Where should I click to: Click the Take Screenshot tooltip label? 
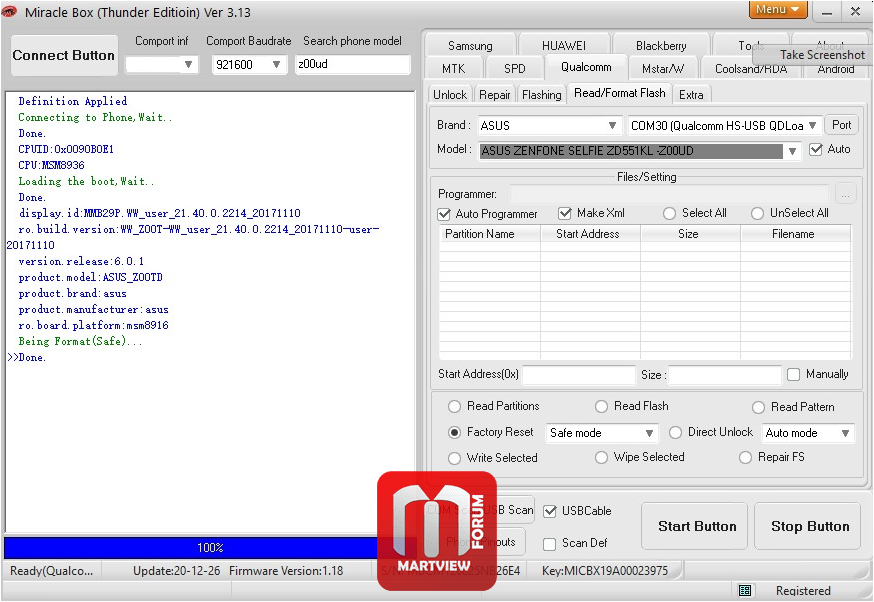click(822, 55)
